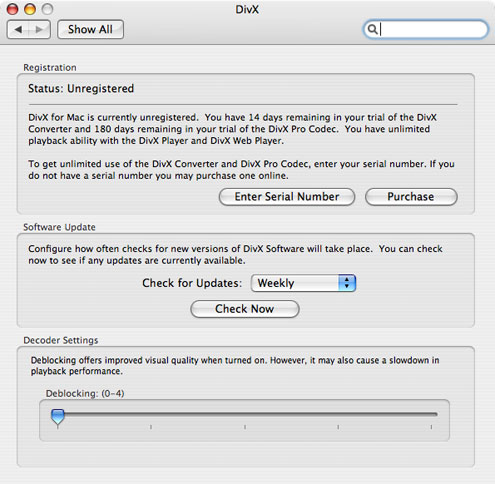Viewport: 495px width, 484px height.
Task: Click the 'Check for Updates:' label
Action: (192, 283)
